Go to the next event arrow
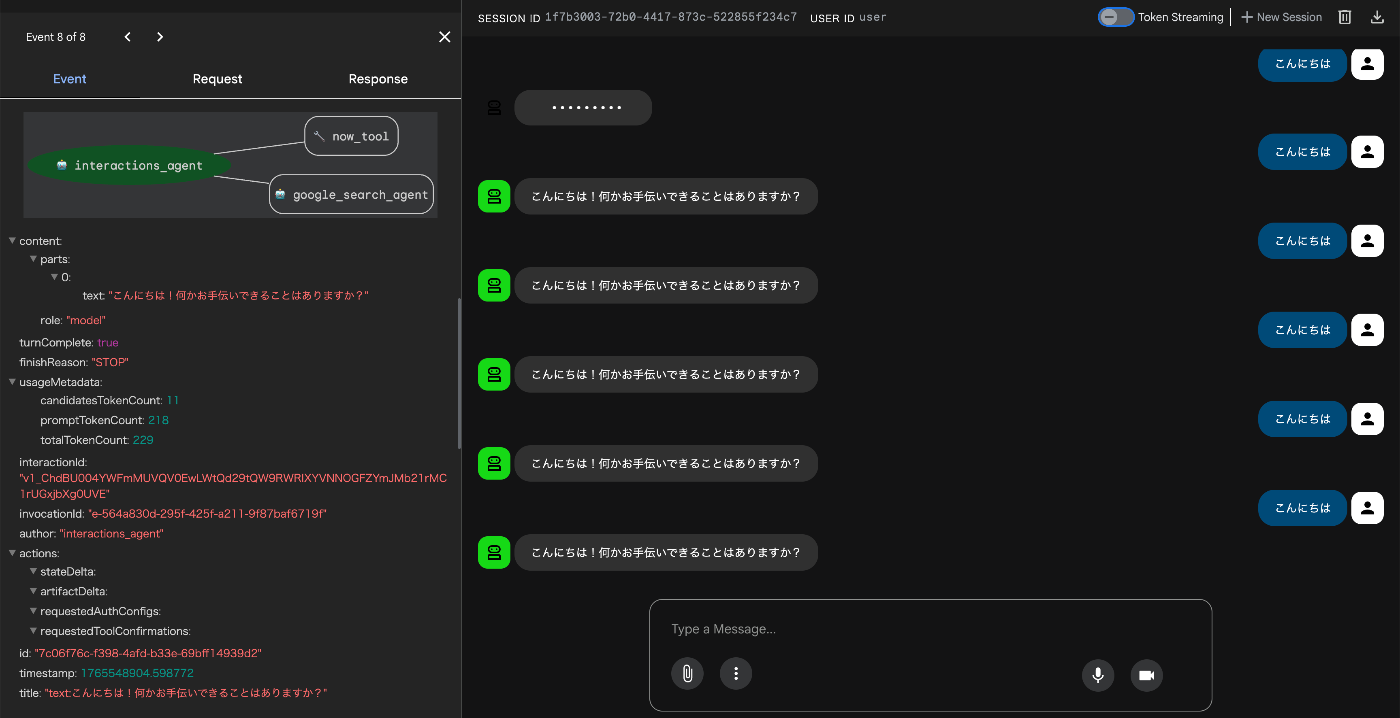Image resolution: width=1400 pixels, height=718 pixels. [160, 37]
